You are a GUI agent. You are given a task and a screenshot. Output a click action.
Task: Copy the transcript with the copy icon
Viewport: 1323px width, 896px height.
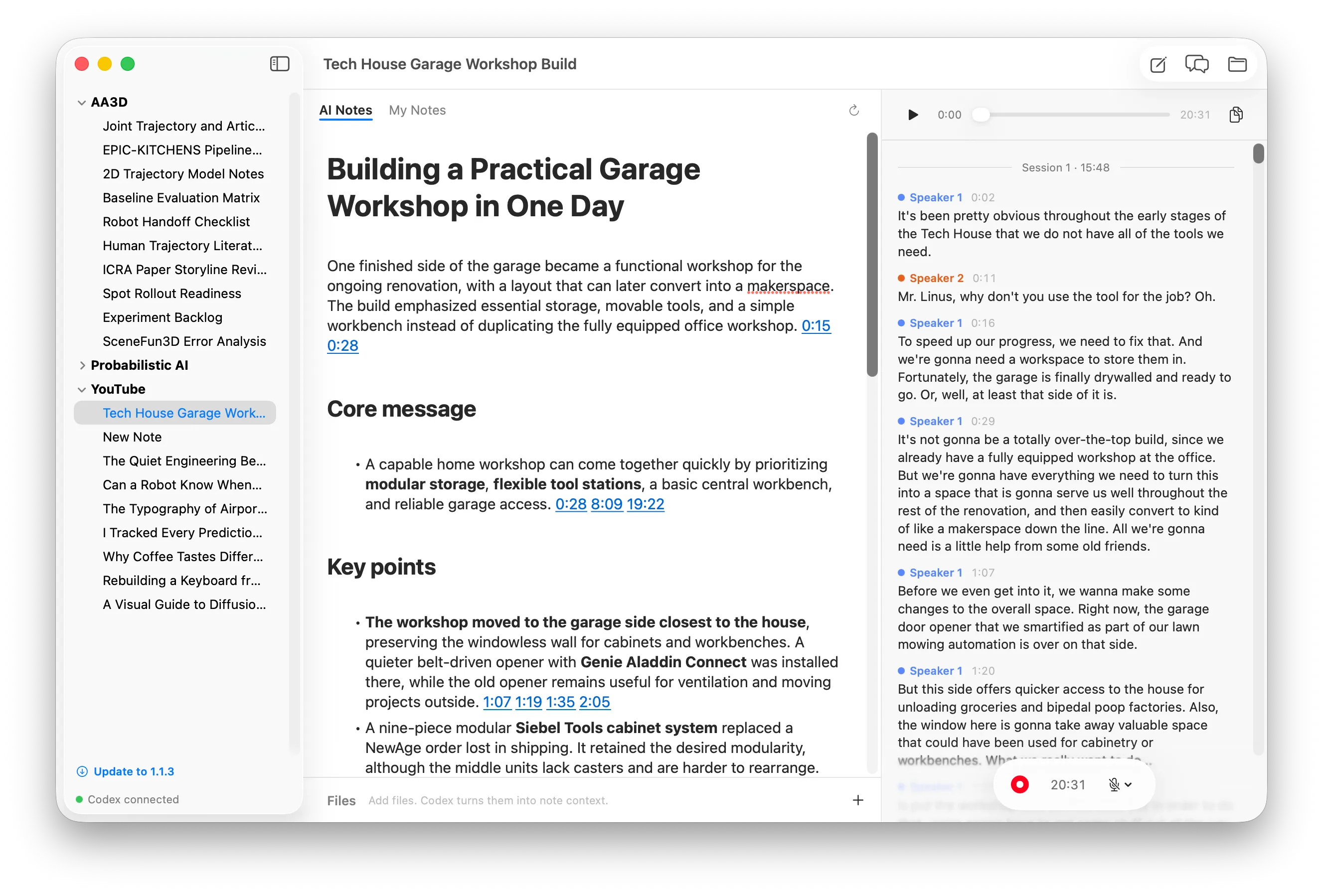coord(1236,115)
